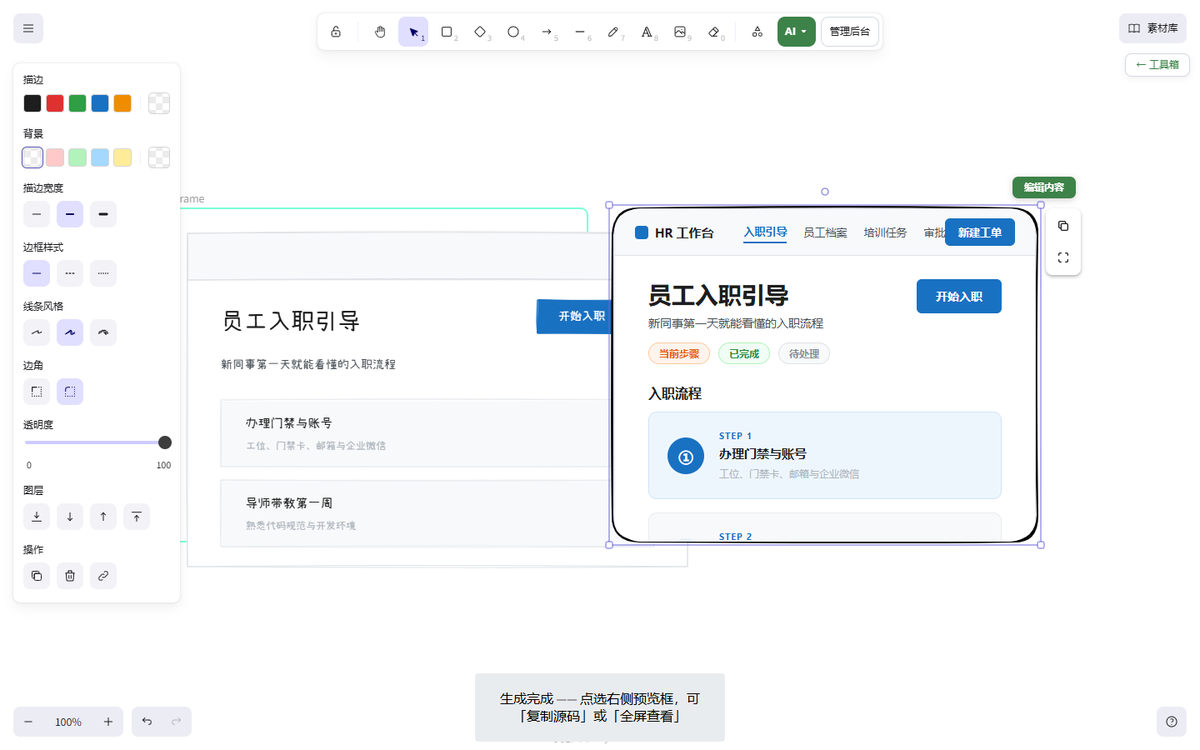This screenshot has width=1200, height=750.
Task: Zoom in with plus button
Action: pos(108,722)
